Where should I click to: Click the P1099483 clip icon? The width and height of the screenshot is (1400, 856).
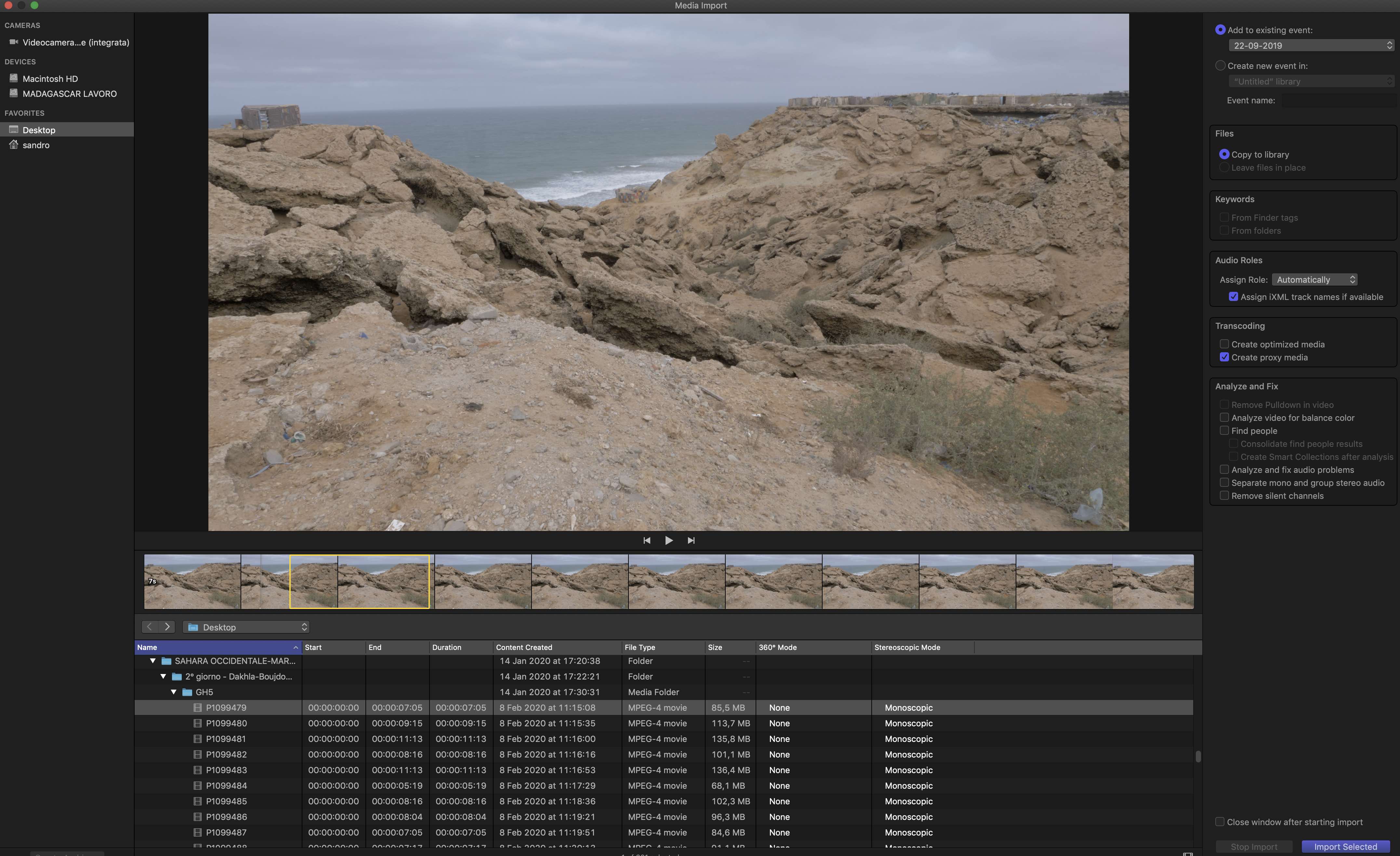tap(198, 770)
